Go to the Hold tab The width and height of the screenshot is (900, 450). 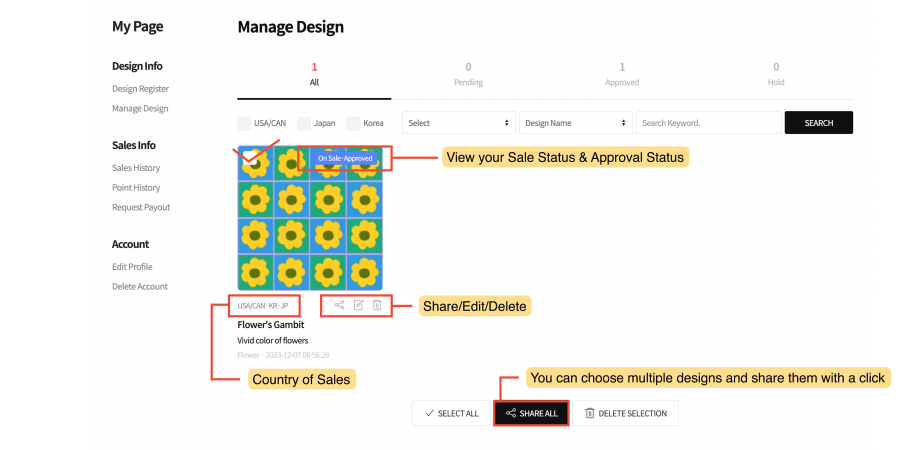[776, 74]
